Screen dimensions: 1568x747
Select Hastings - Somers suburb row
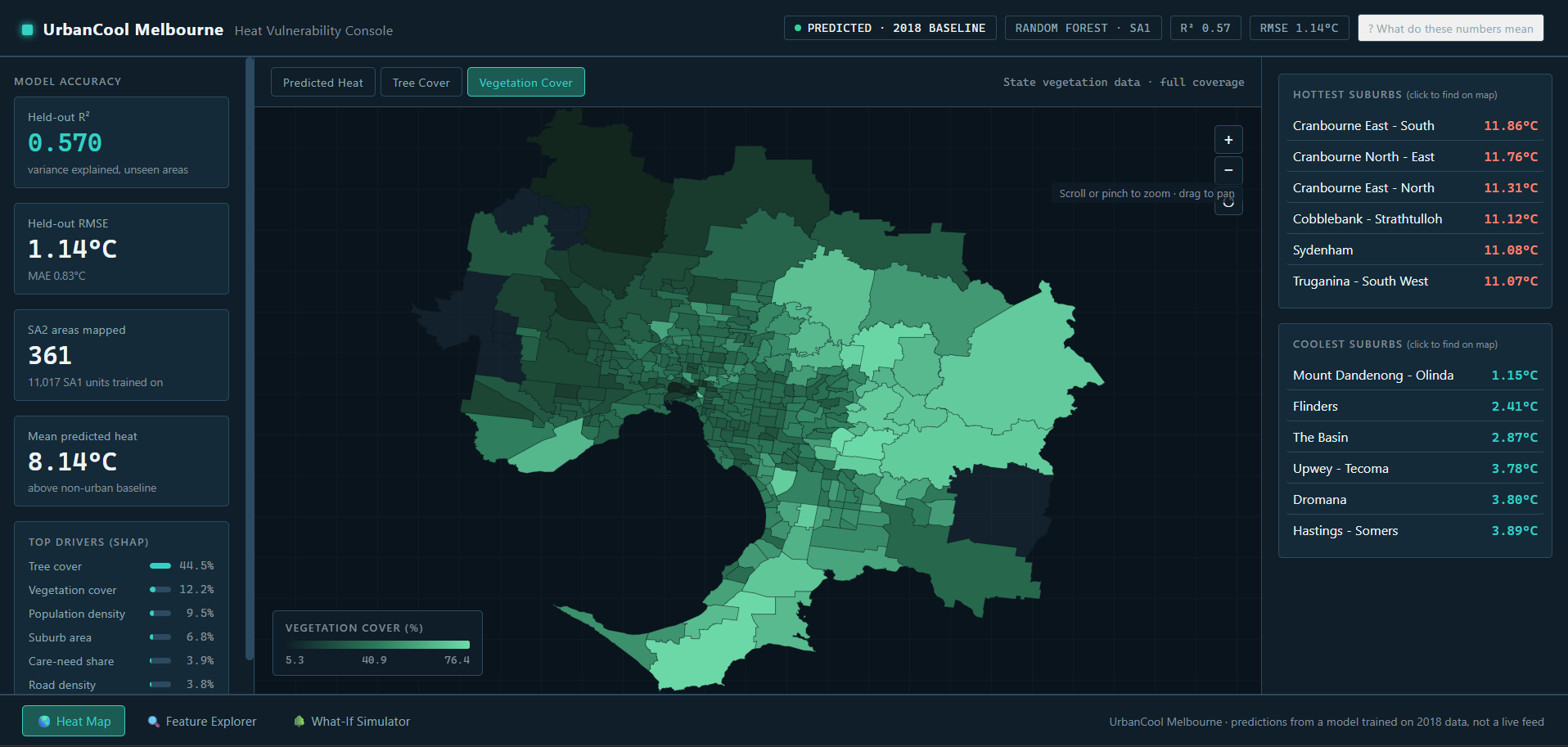[1415, 531]
